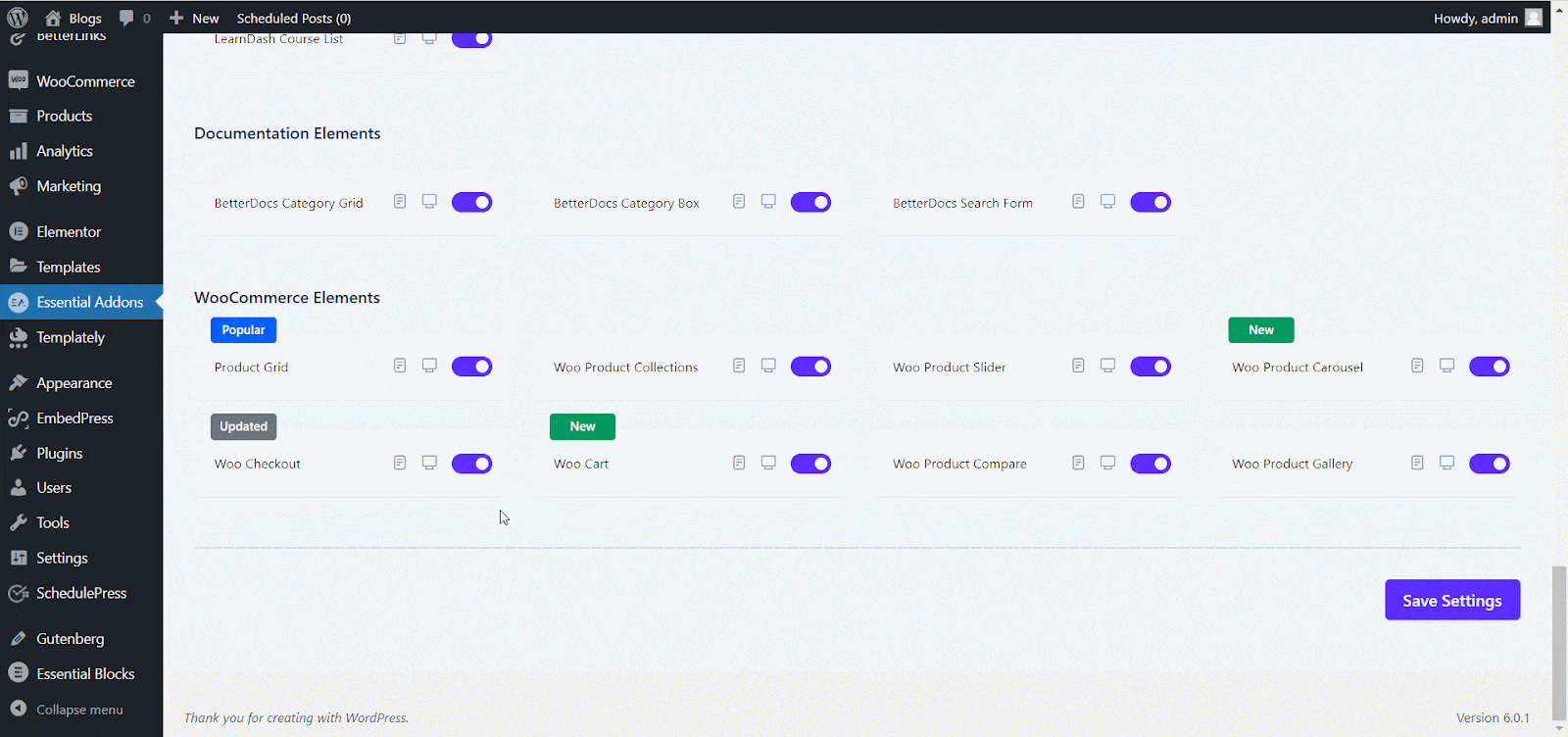Screen dimensions: 1568x737
Task: Disable the Product Grid element toggle
Action: (x=471, y=367)
